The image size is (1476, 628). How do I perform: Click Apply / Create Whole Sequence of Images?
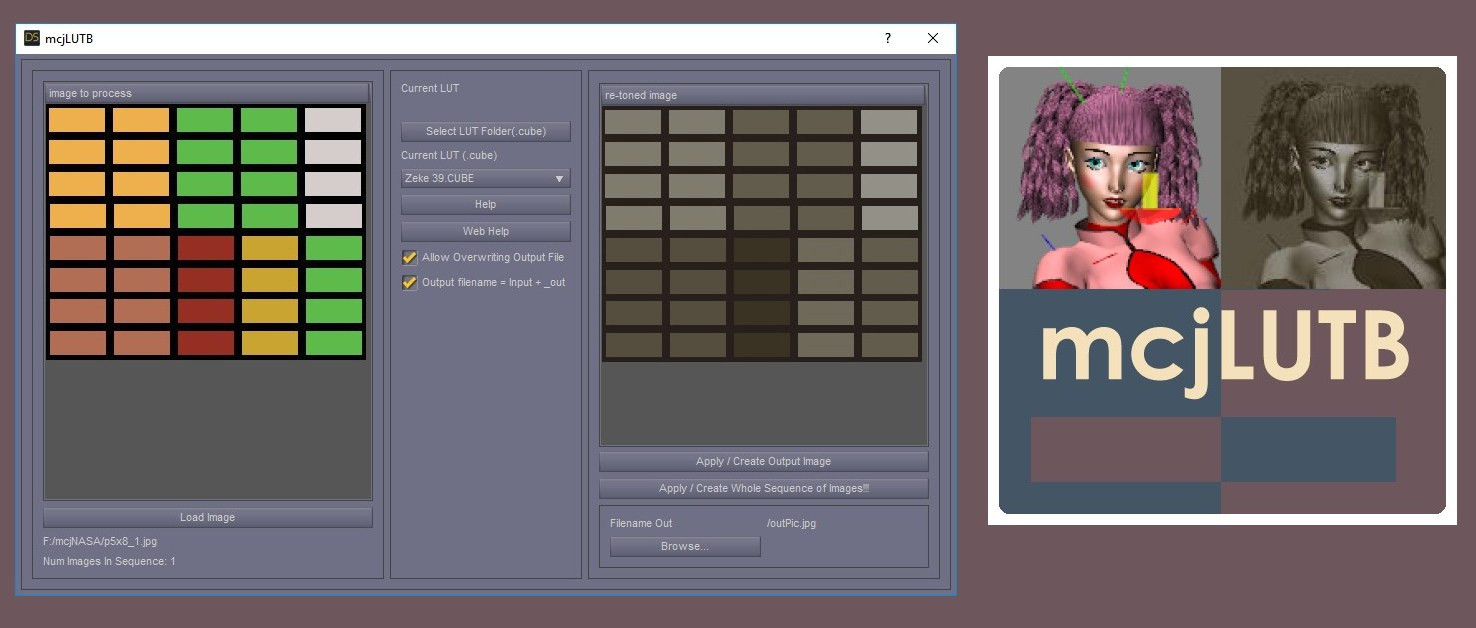(x=764, y=488)
